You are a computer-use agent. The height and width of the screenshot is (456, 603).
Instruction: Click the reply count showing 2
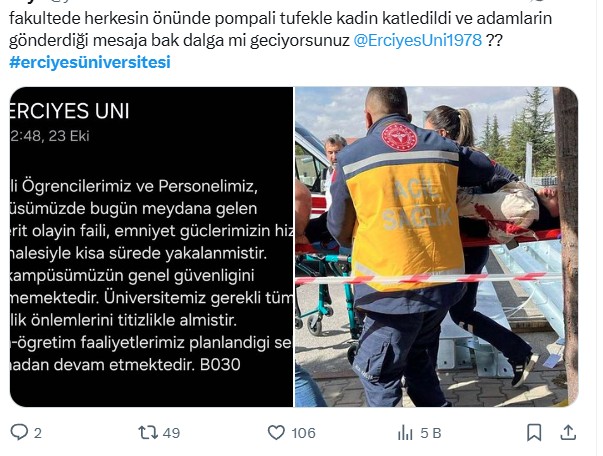[37, 433]
